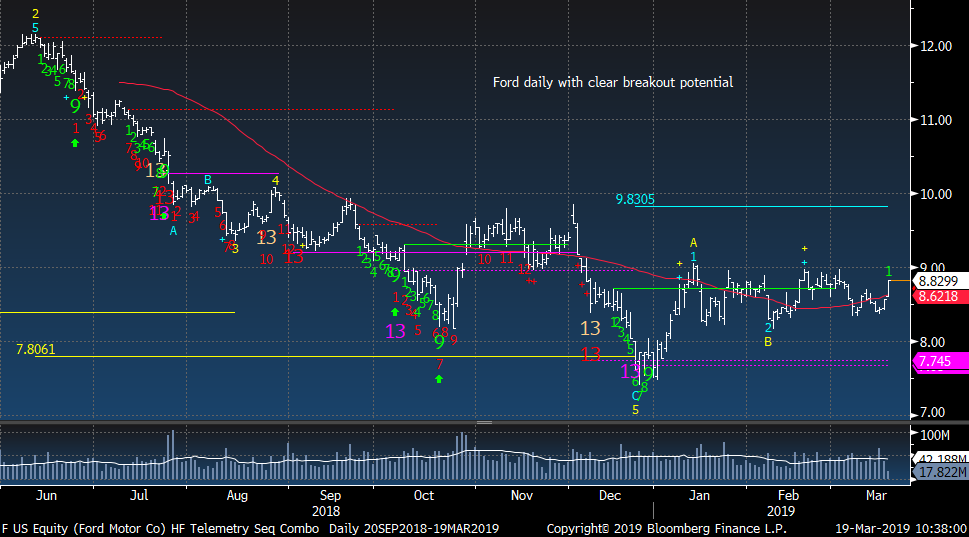Click the Aug month label on time axis

click(x=237, y=495)
